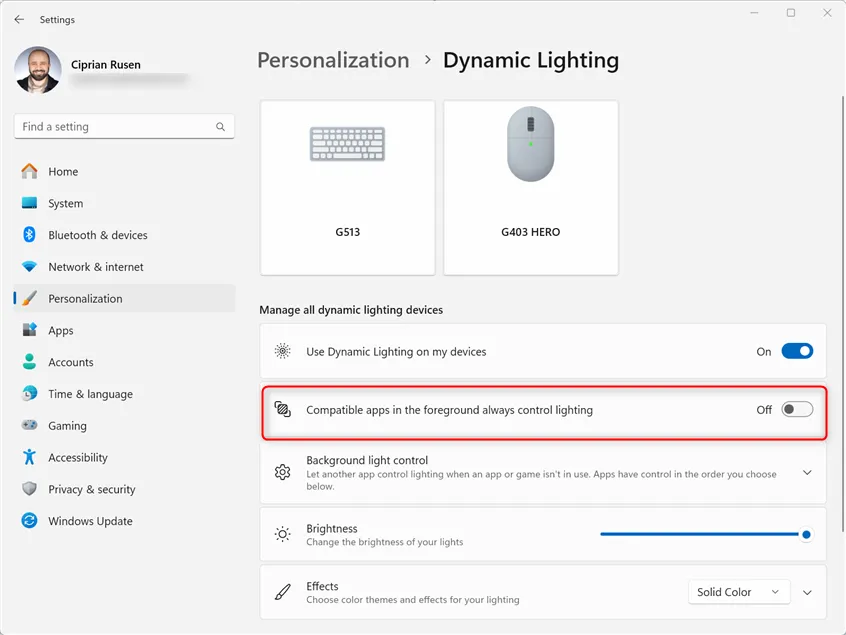Open Accounts settings in sidebar
The width and height of the screenshot is (846, 635).
71,362
